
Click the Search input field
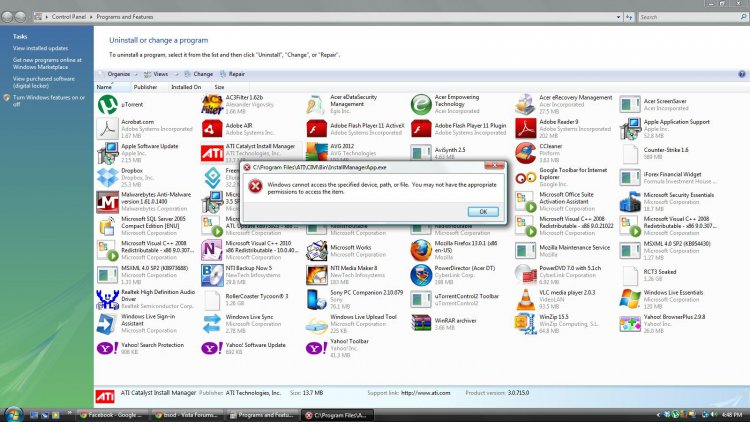point(689,17)
